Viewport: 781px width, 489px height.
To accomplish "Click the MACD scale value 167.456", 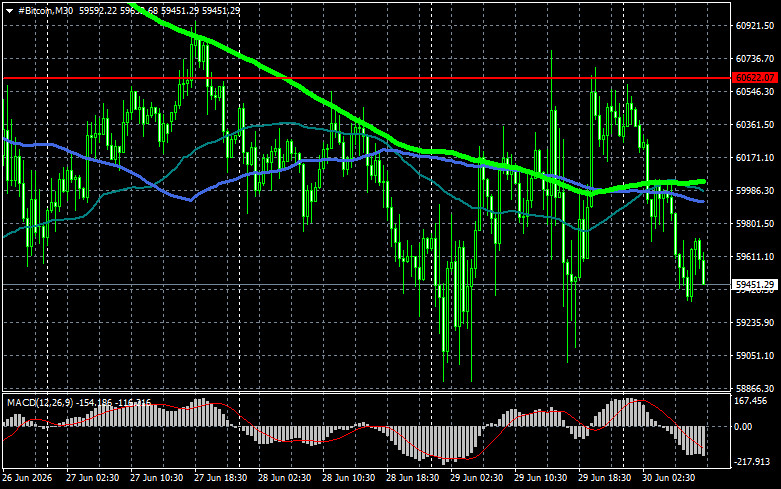I will (x=751, y=401).
